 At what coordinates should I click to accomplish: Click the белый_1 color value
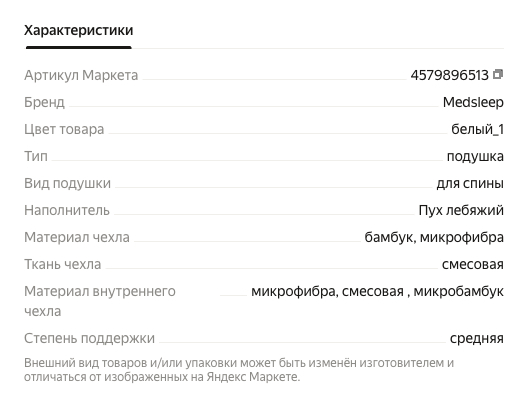point(477,129)
